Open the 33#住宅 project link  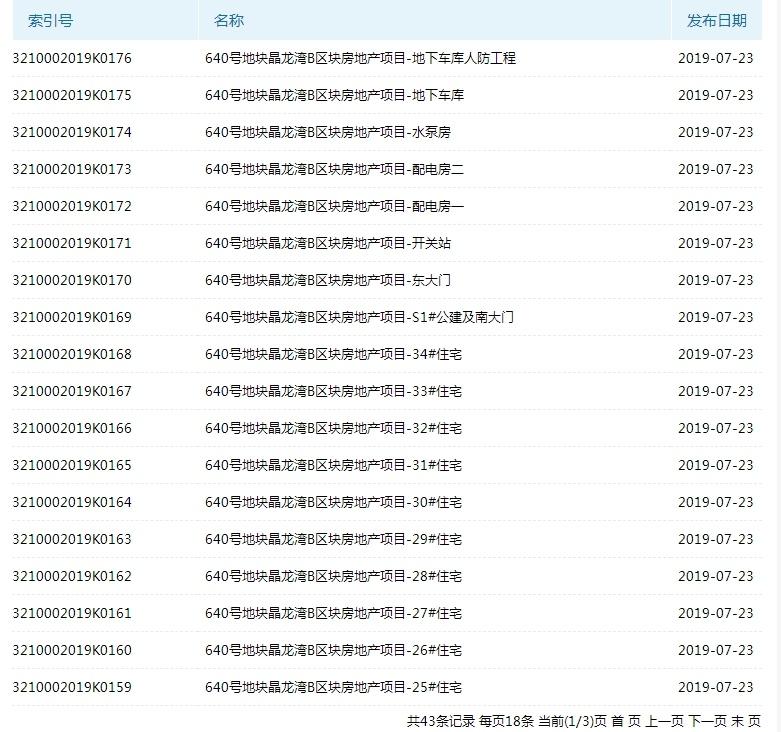coord(333,391)
